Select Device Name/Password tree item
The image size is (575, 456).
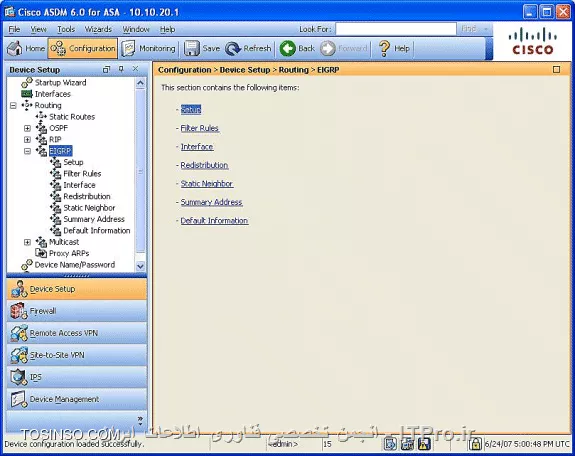click(x=75, y=265)
